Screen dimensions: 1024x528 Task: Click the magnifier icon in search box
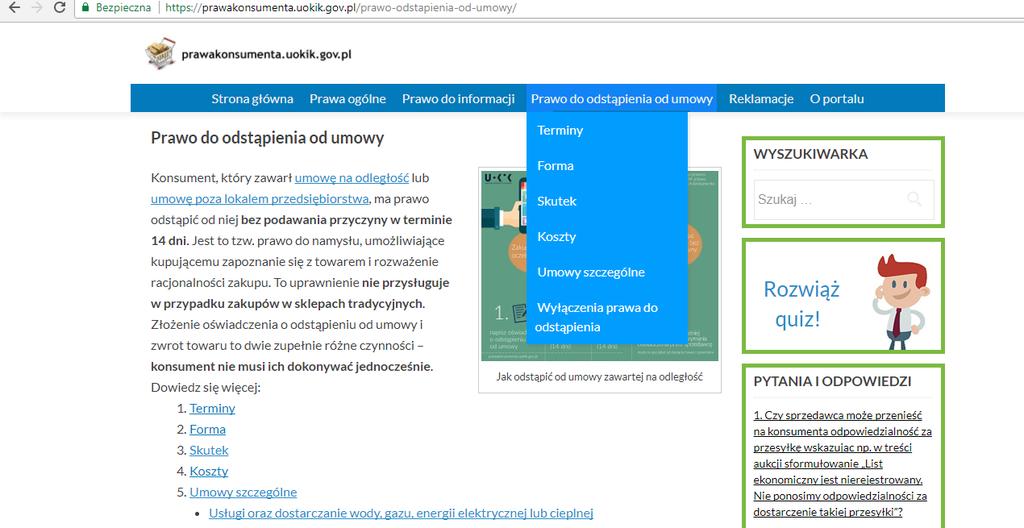click(914, 199)
